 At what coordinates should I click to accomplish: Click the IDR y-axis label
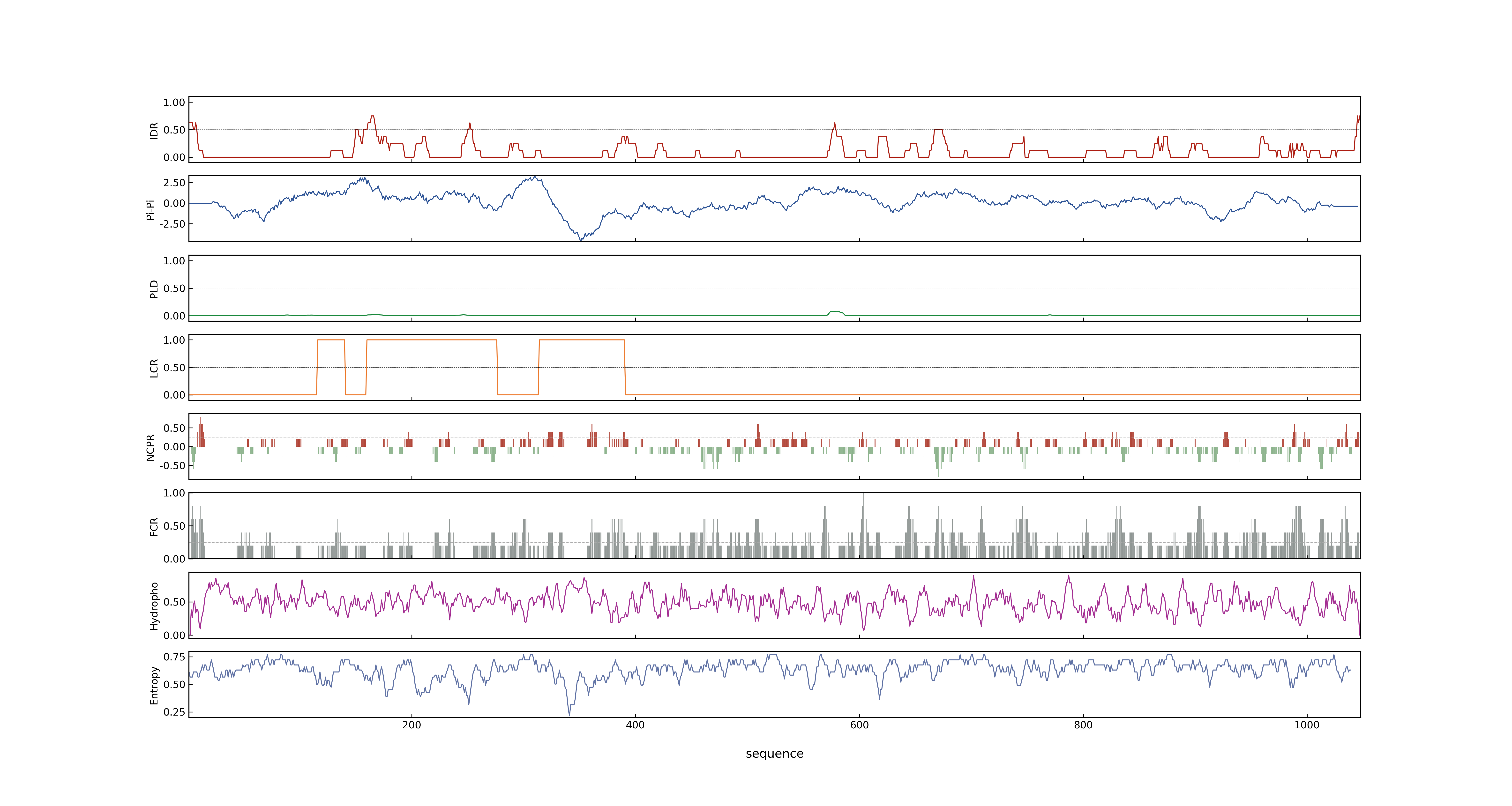(x=154, y=130)
